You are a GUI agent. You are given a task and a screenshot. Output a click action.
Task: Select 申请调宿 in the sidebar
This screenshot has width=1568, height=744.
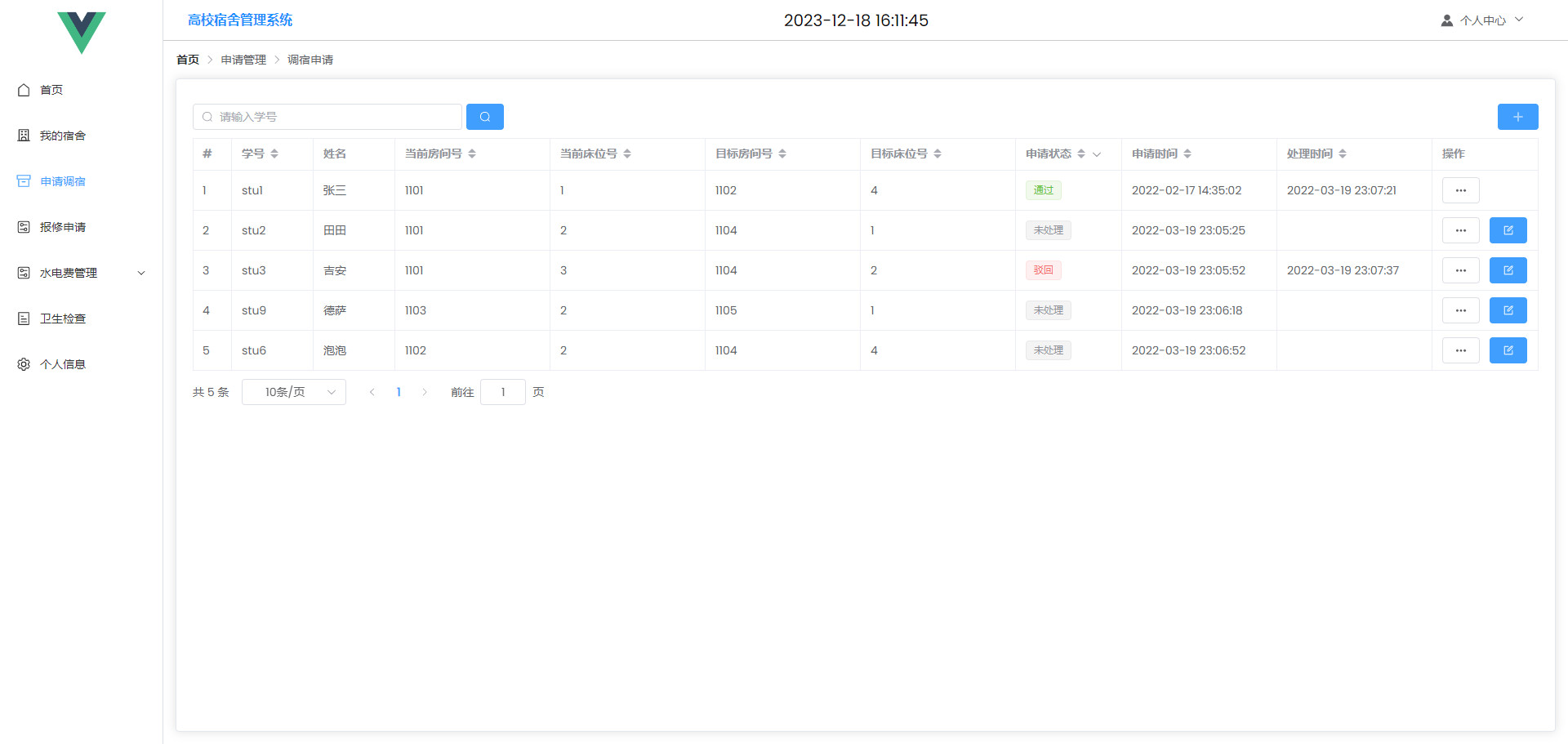point(82,181)
